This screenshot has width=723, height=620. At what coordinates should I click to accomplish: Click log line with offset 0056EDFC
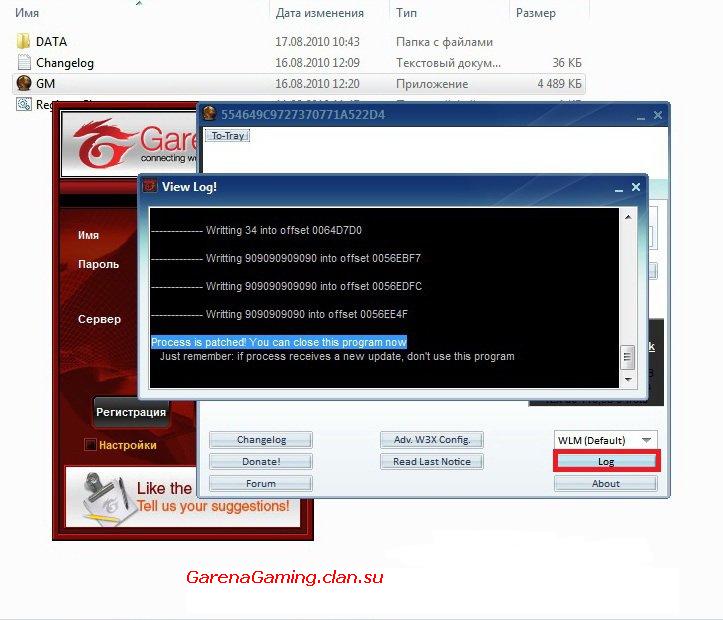tap(286, 286)
